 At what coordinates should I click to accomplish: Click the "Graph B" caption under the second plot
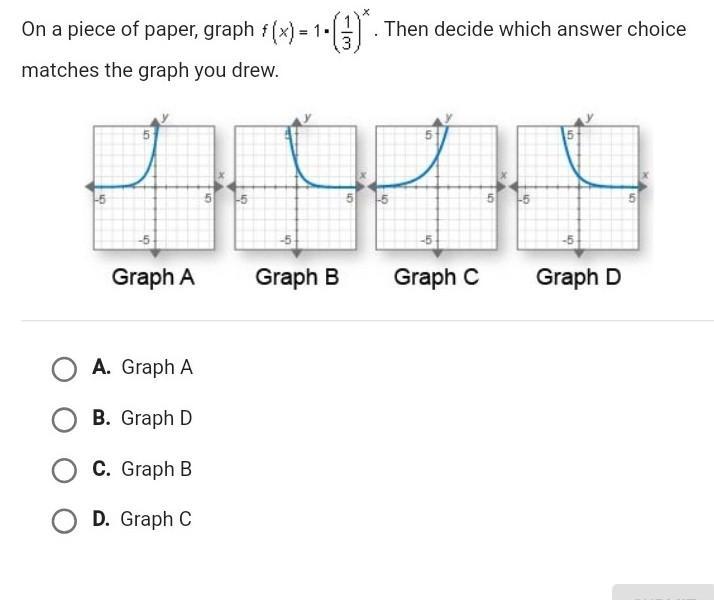(297, 277)
